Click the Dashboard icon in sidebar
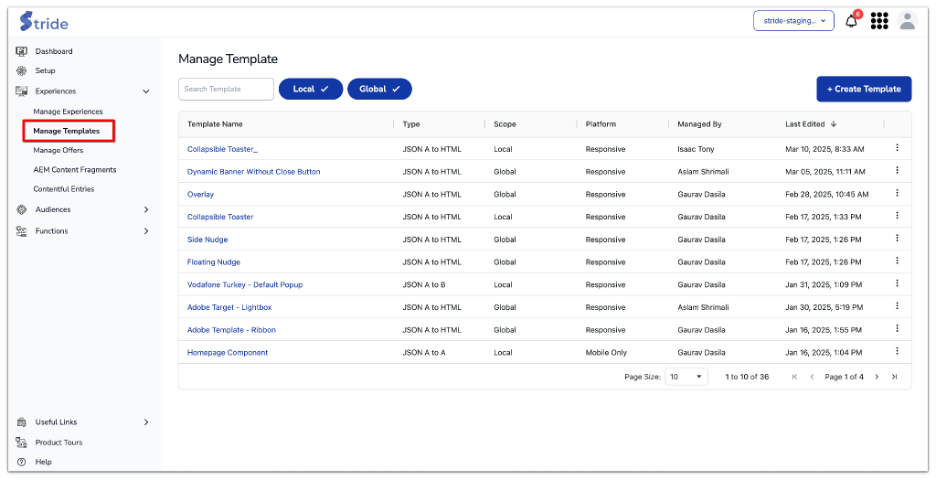The image size is (936, 480). 21,51
